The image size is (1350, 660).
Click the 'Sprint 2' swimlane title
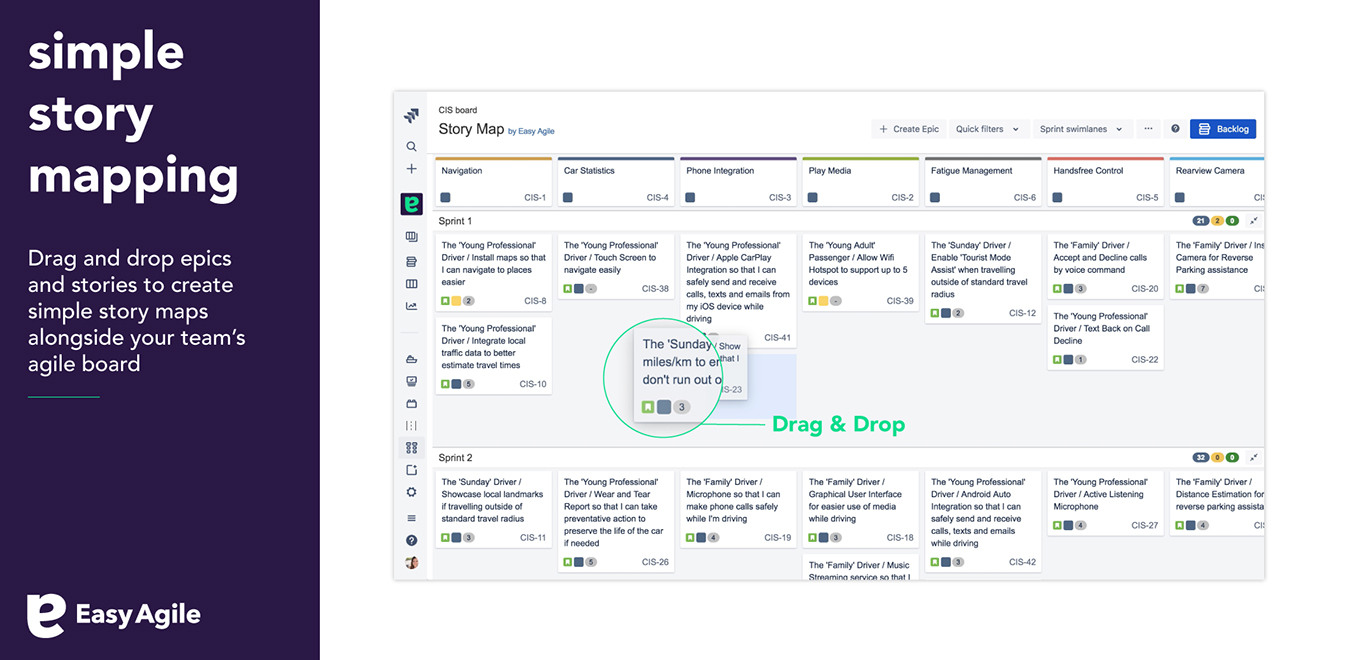455,458
